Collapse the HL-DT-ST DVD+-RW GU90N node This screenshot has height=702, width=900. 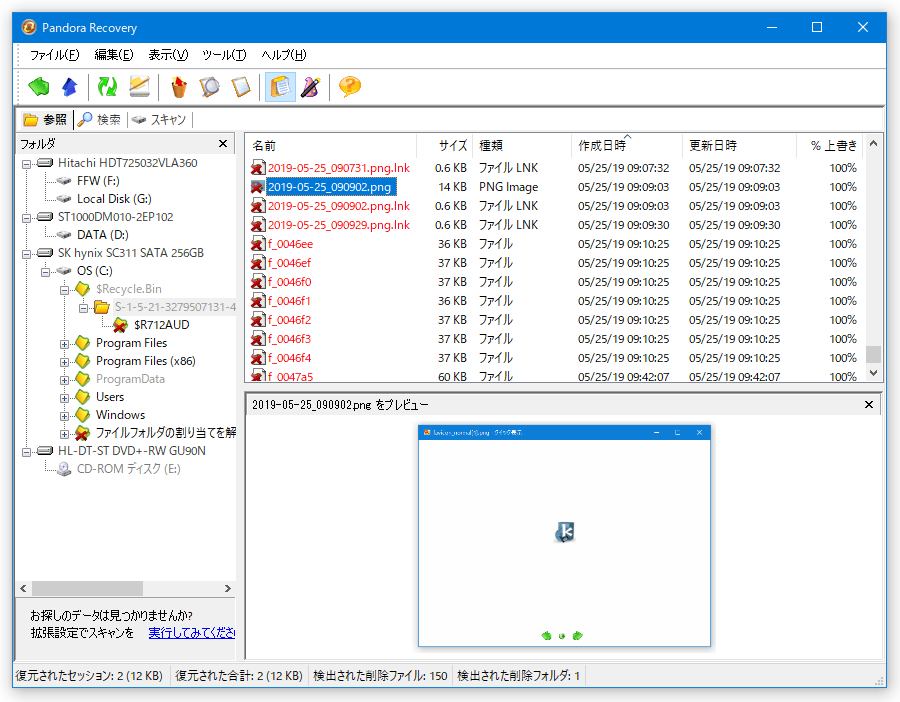coord(26,452)
